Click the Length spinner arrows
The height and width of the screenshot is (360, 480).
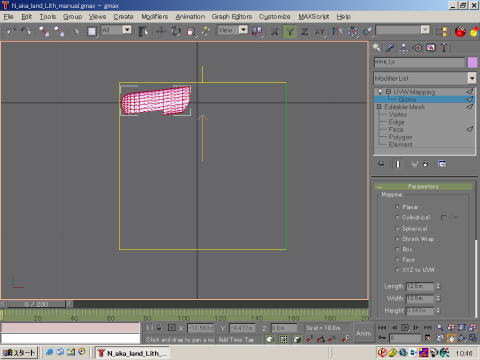[x=438, y=286]
